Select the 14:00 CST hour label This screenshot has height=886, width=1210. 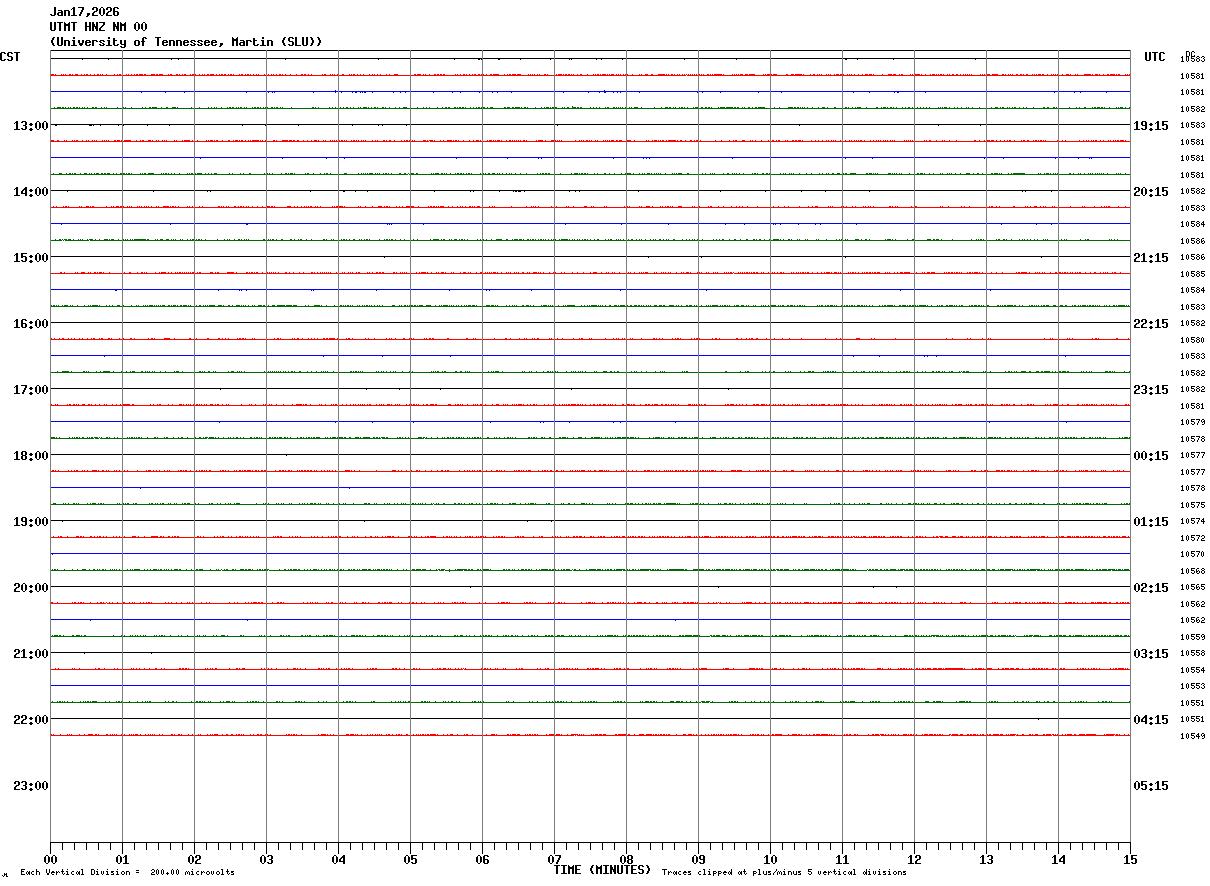click(x=31, y=192)
